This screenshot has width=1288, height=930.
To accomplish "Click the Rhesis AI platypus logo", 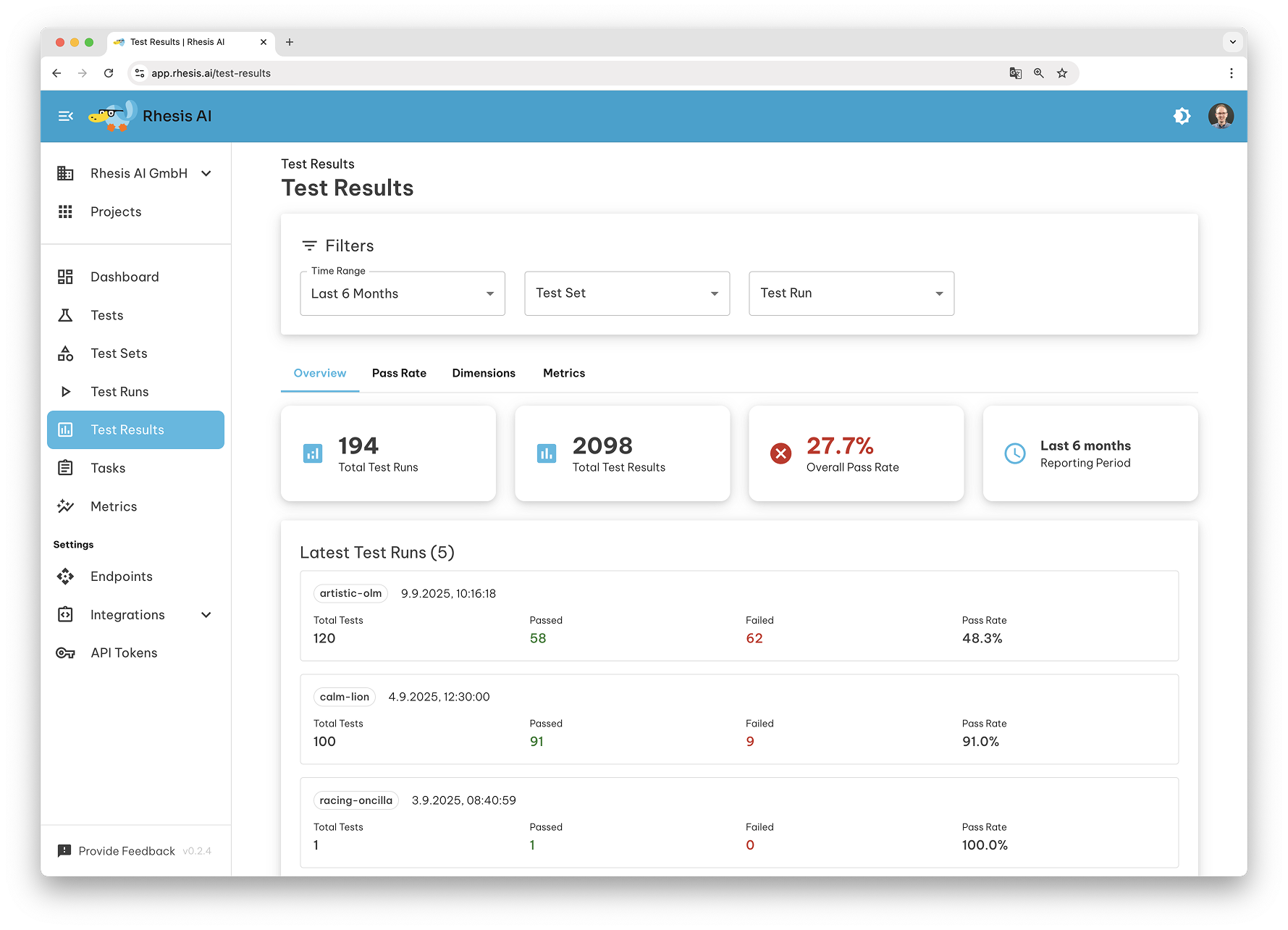I will (112, 114).
